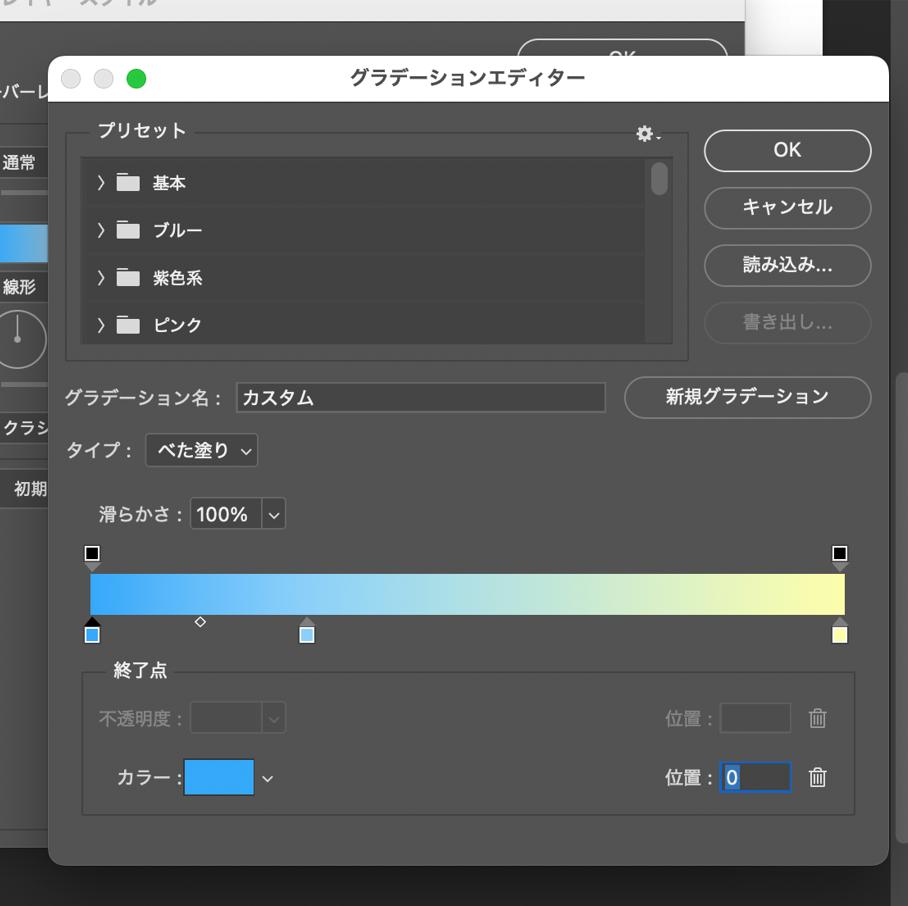The width and height of the screenshot is (908, 906).
Task: Click キャンセル to cancel the dialog
Action: [787, 208]
